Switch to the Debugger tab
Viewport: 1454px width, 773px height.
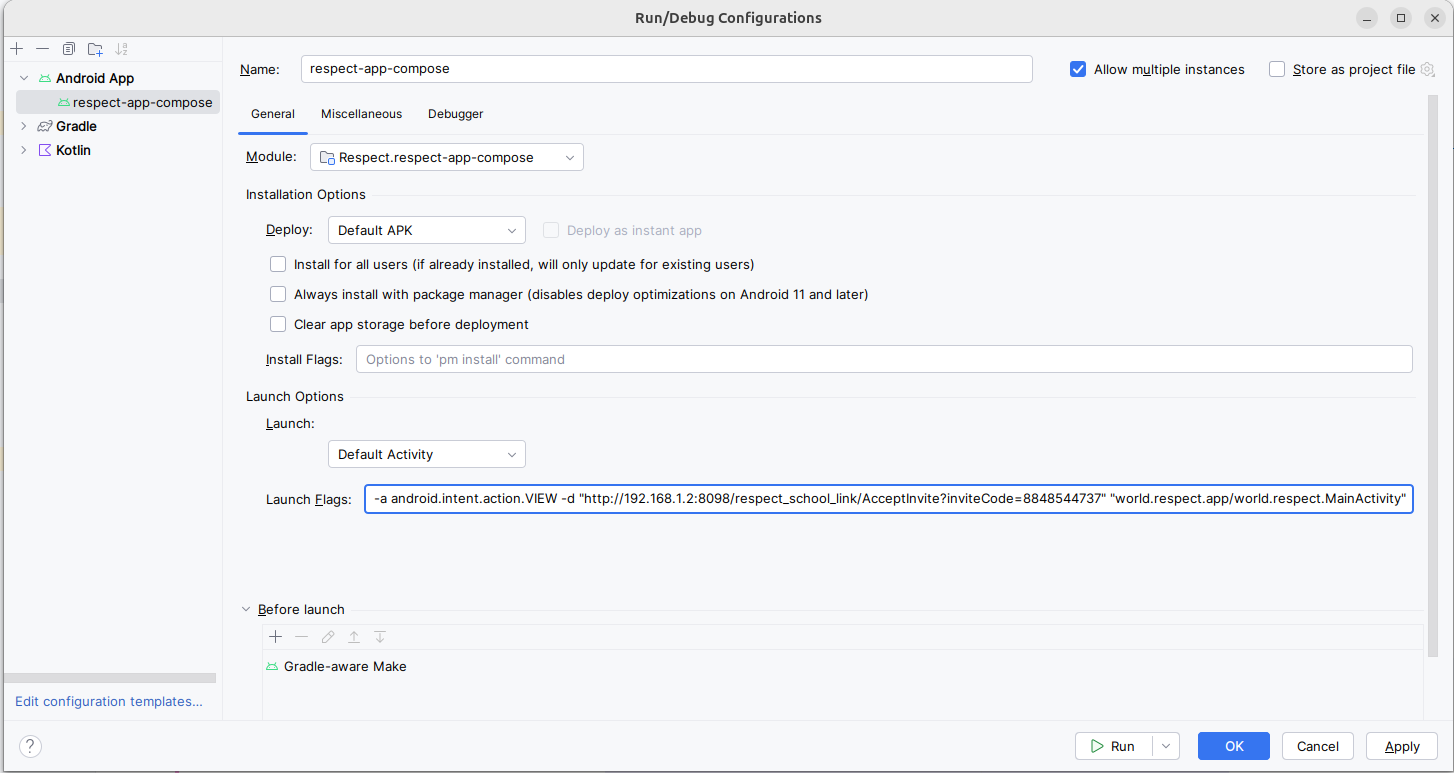click(455, 114)
